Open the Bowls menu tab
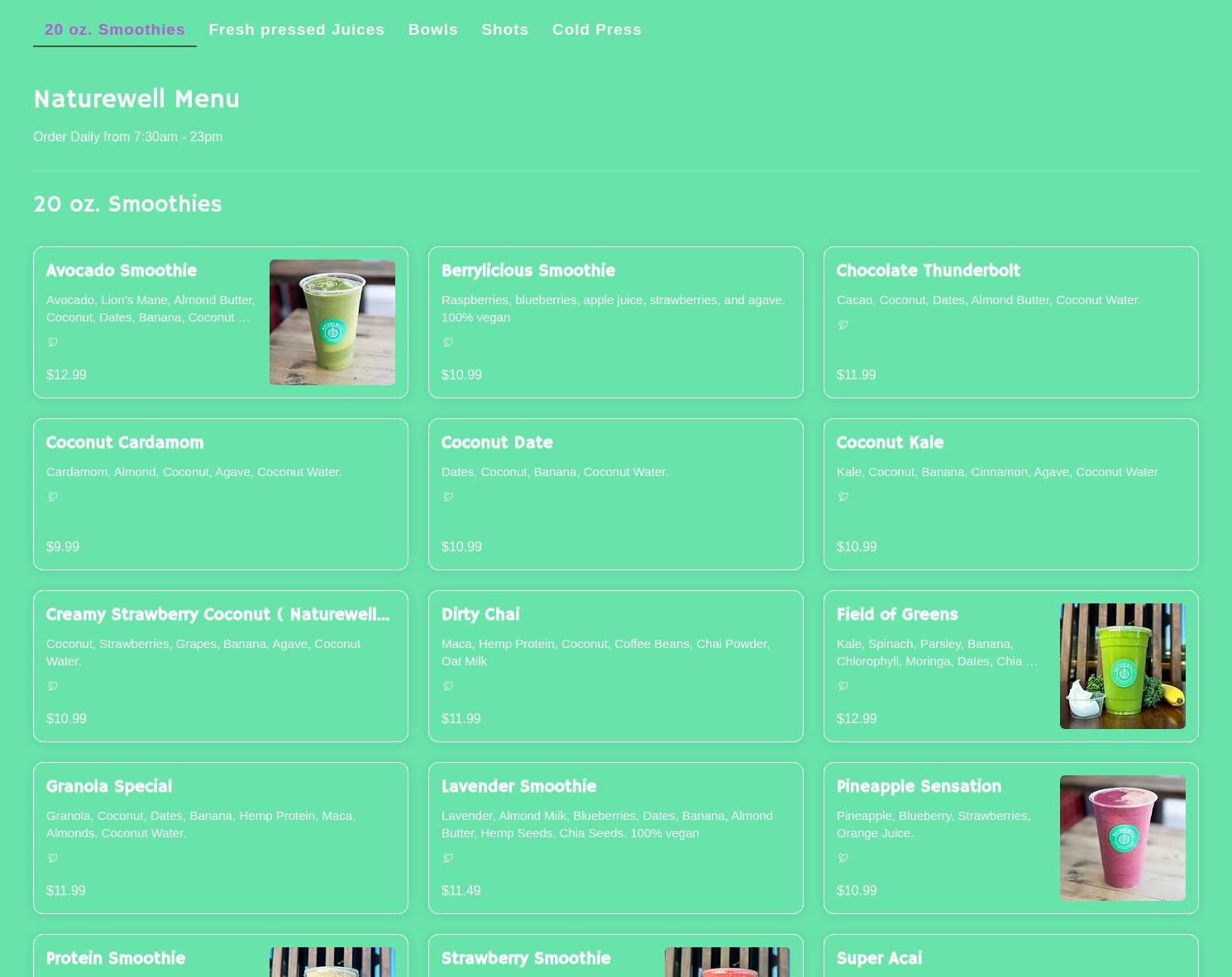 coord(432,29)
